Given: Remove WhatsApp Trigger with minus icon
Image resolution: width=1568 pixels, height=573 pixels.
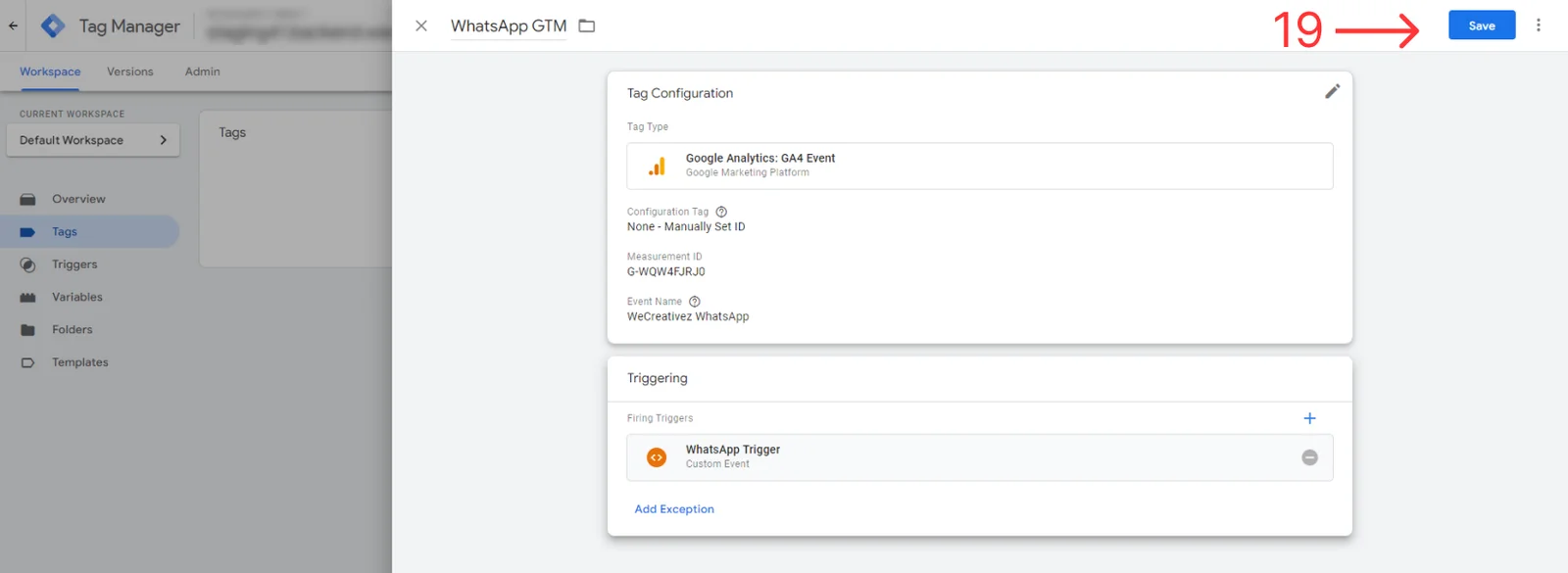Looking at the screenshot, I should (x=1309, y=457).
